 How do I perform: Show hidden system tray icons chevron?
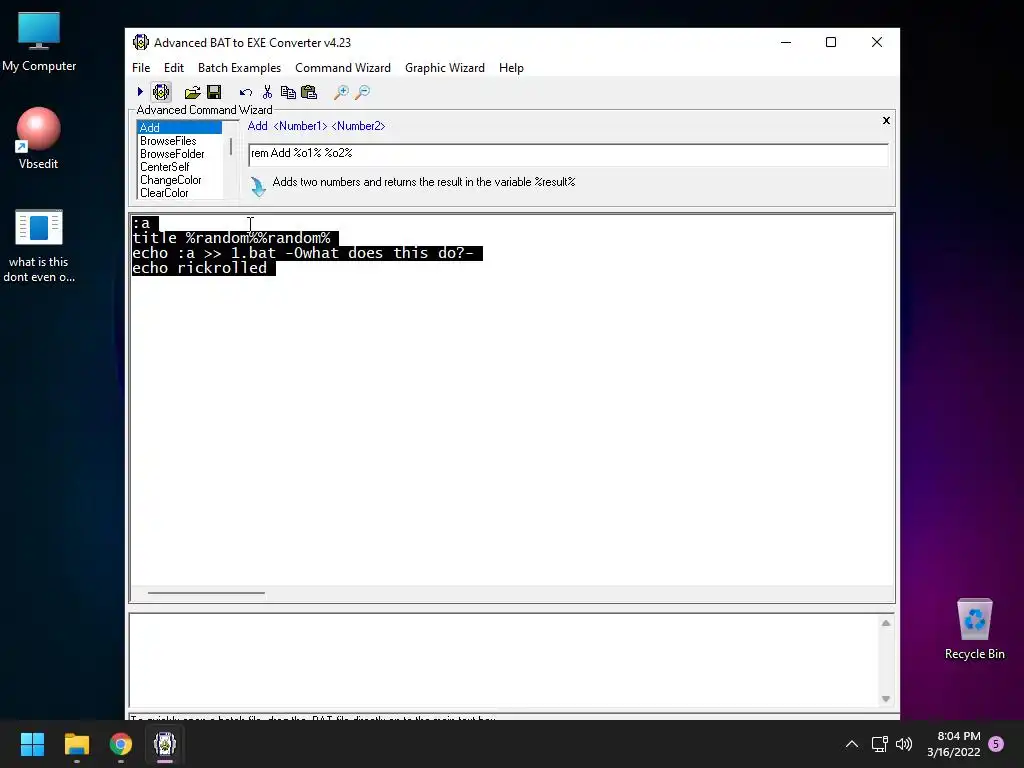[x=852, y=744]
